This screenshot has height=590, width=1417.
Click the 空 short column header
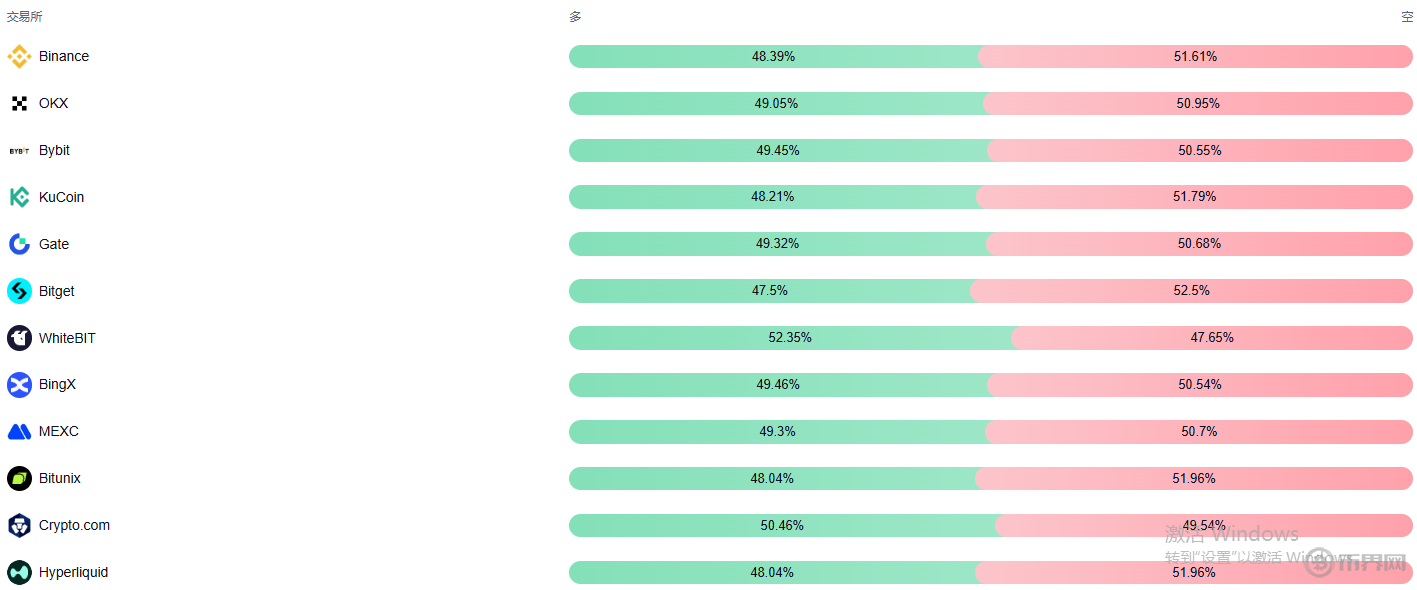click(1406, 17)
